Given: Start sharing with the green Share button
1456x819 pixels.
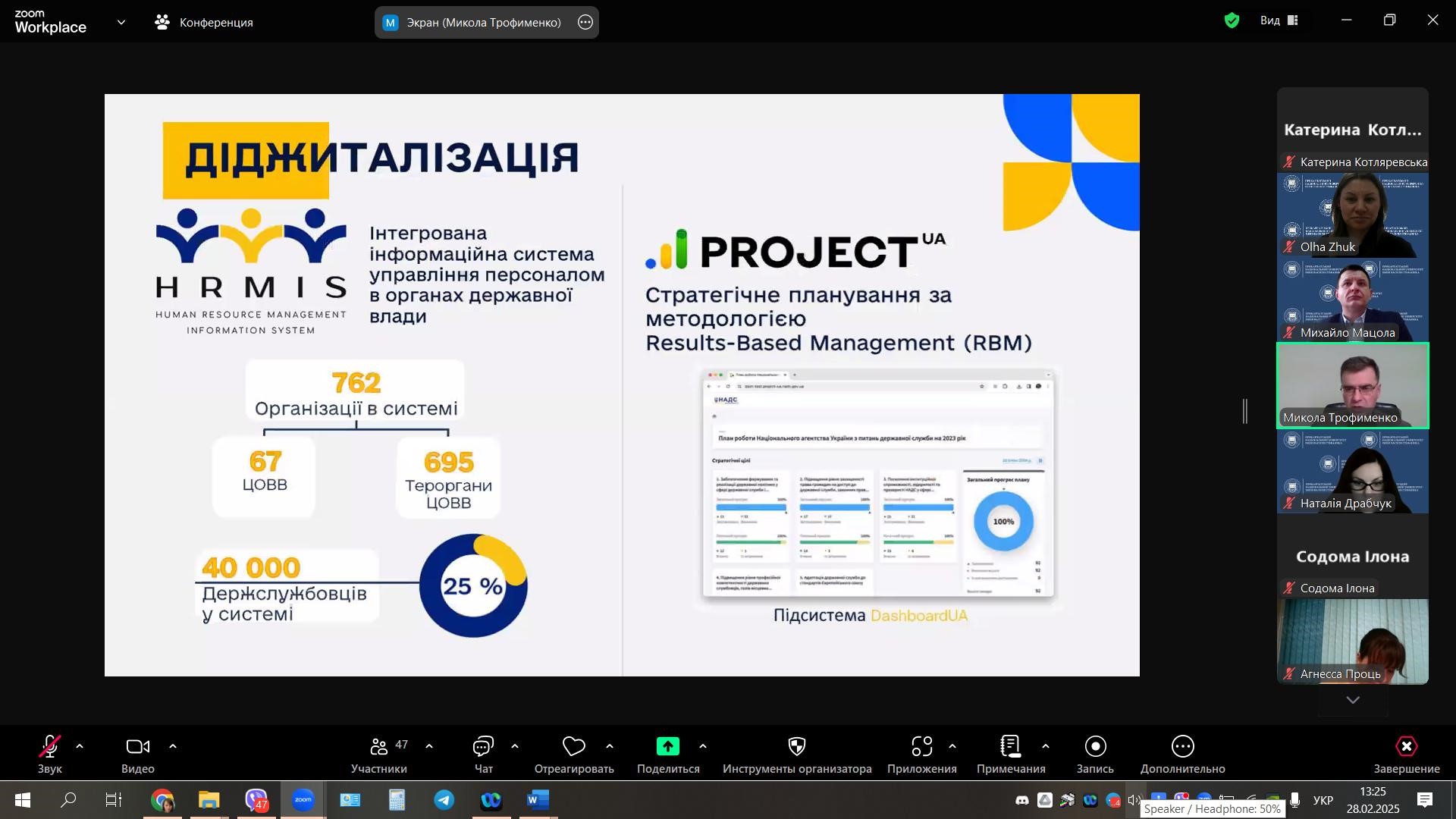Looking at the screenshot, I should (x=668, y=747).
